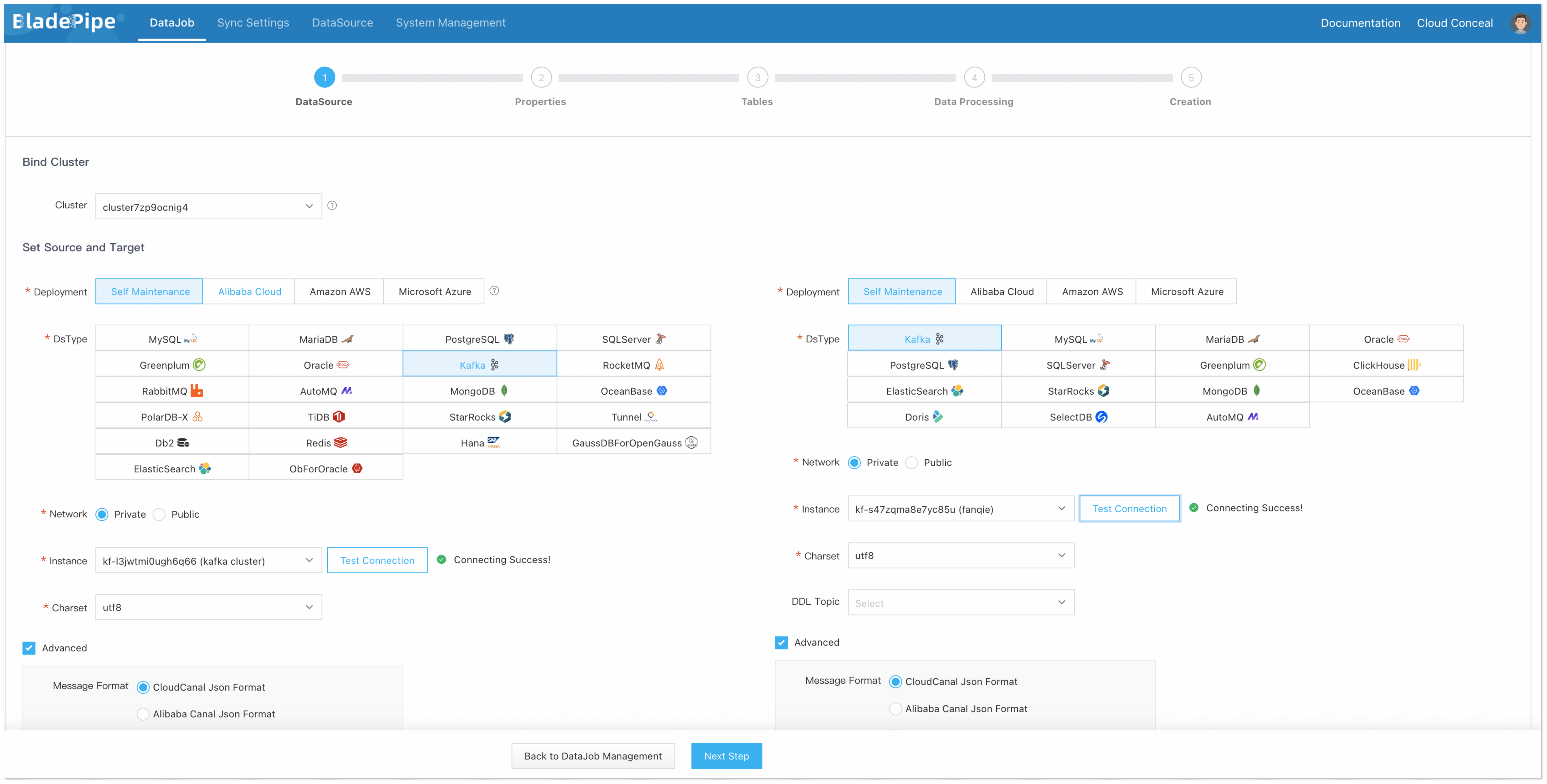Choose Redis as the source DsType
This screenshot has width=1547, height=784.
pos(326,442)
